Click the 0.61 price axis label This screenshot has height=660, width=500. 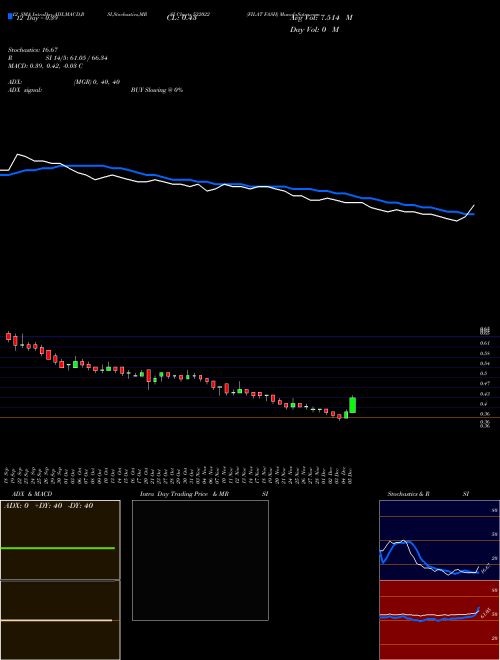click(x=484, y=343)
